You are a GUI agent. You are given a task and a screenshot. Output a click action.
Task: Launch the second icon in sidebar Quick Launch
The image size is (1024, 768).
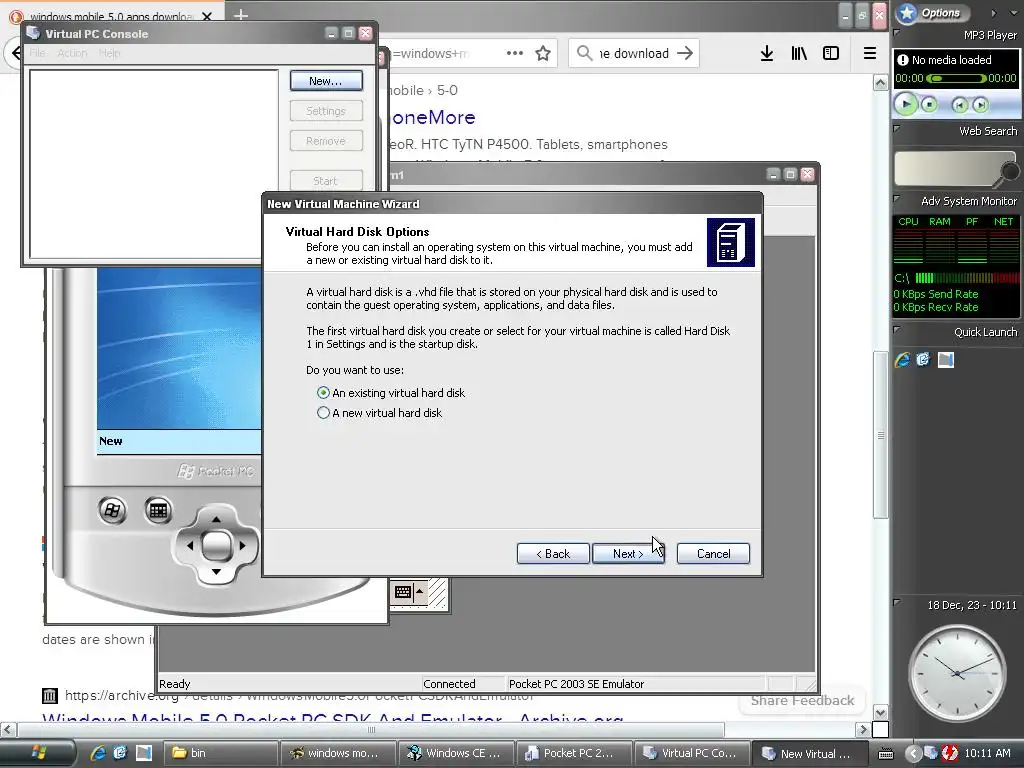point(923,359)
